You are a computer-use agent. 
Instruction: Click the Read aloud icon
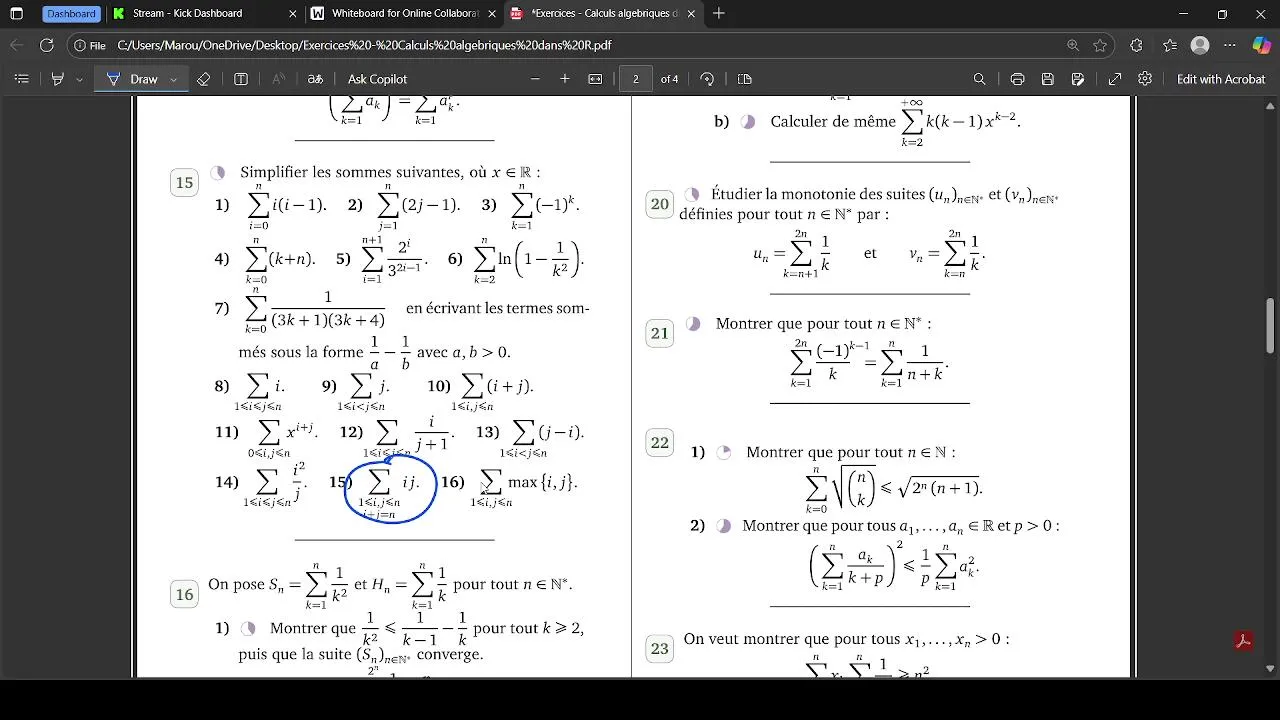pos(278,79)
